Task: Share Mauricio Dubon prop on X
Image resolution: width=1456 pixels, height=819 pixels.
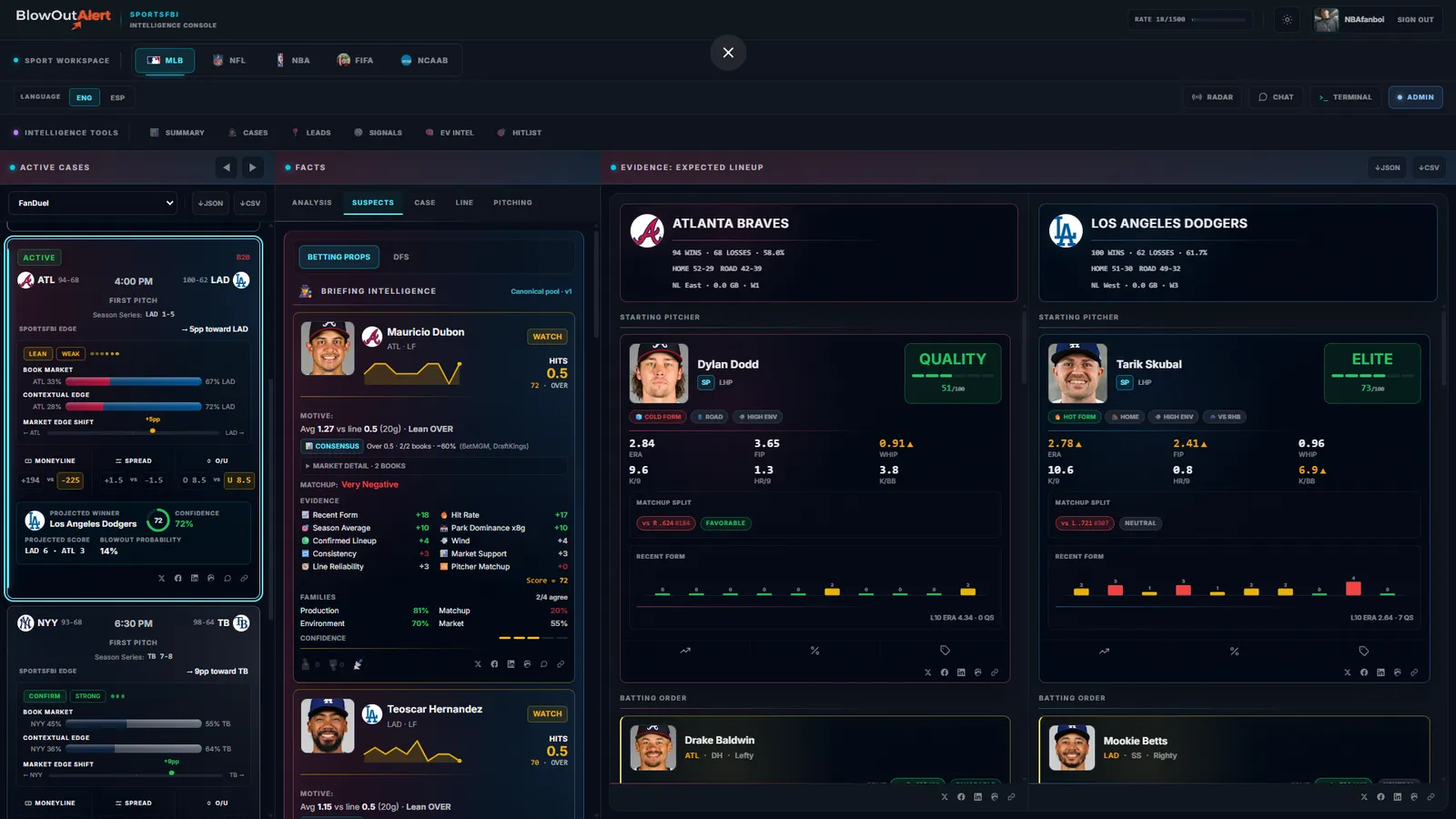Action: pyautogui.click(x=478, y=664)
